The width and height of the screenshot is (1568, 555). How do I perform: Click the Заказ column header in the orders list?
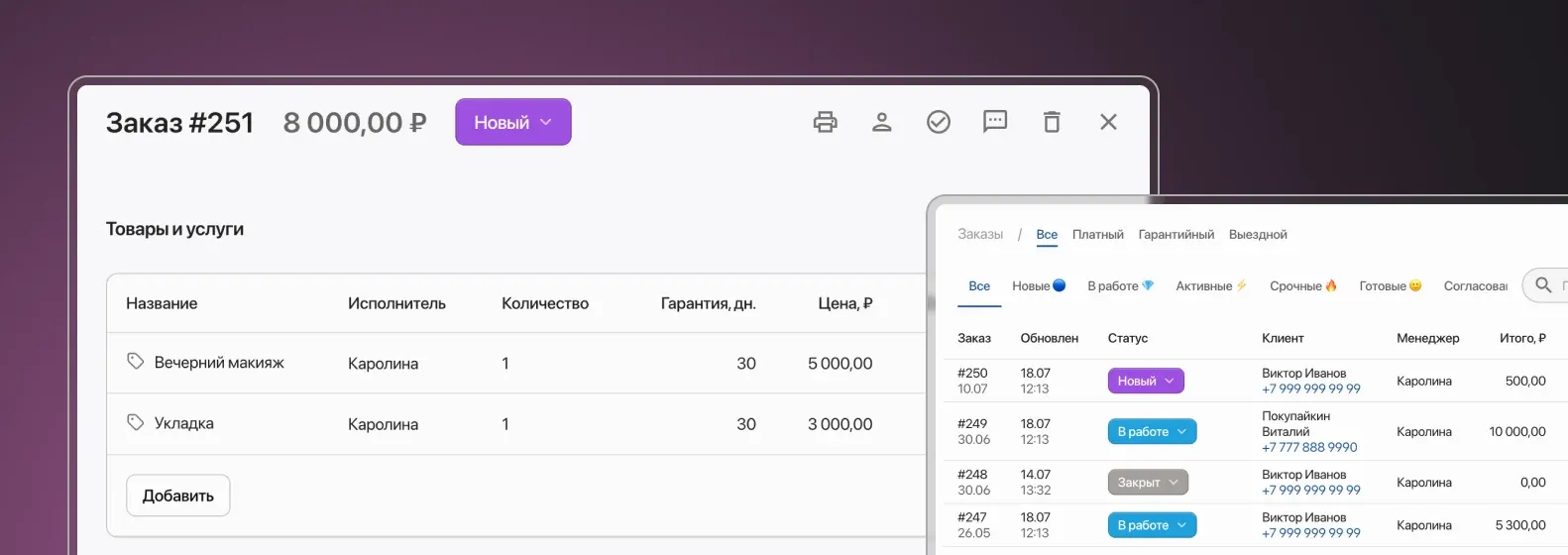pos(974,338)
